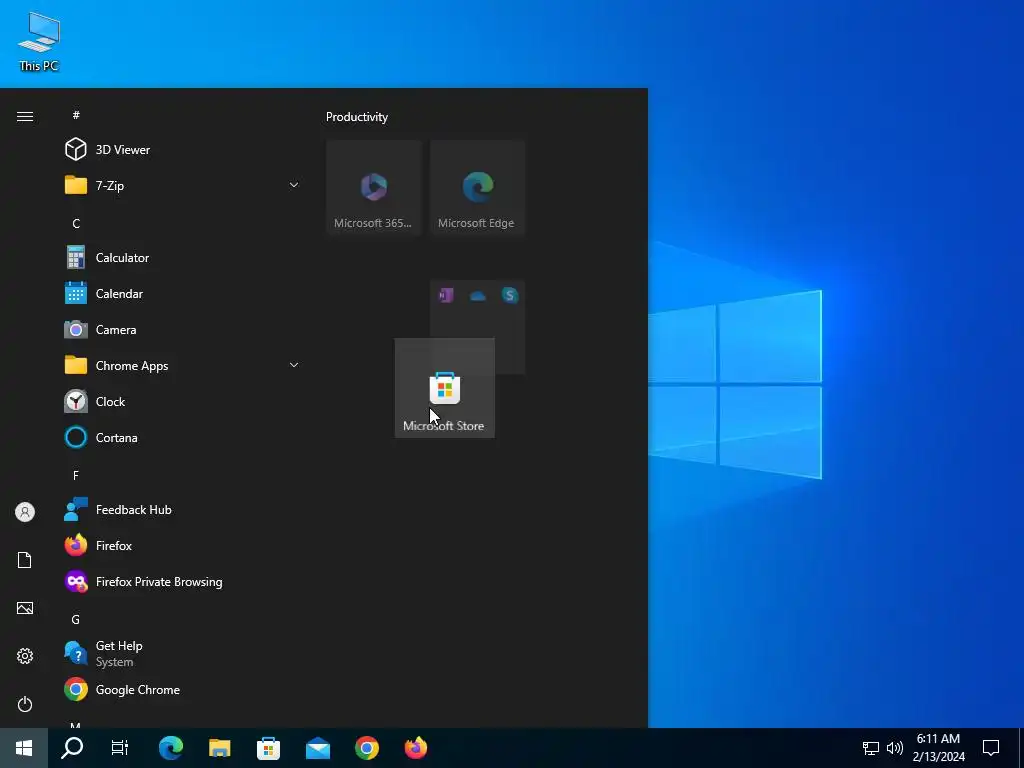Open Skype in the tile folder

coord(510,295)
